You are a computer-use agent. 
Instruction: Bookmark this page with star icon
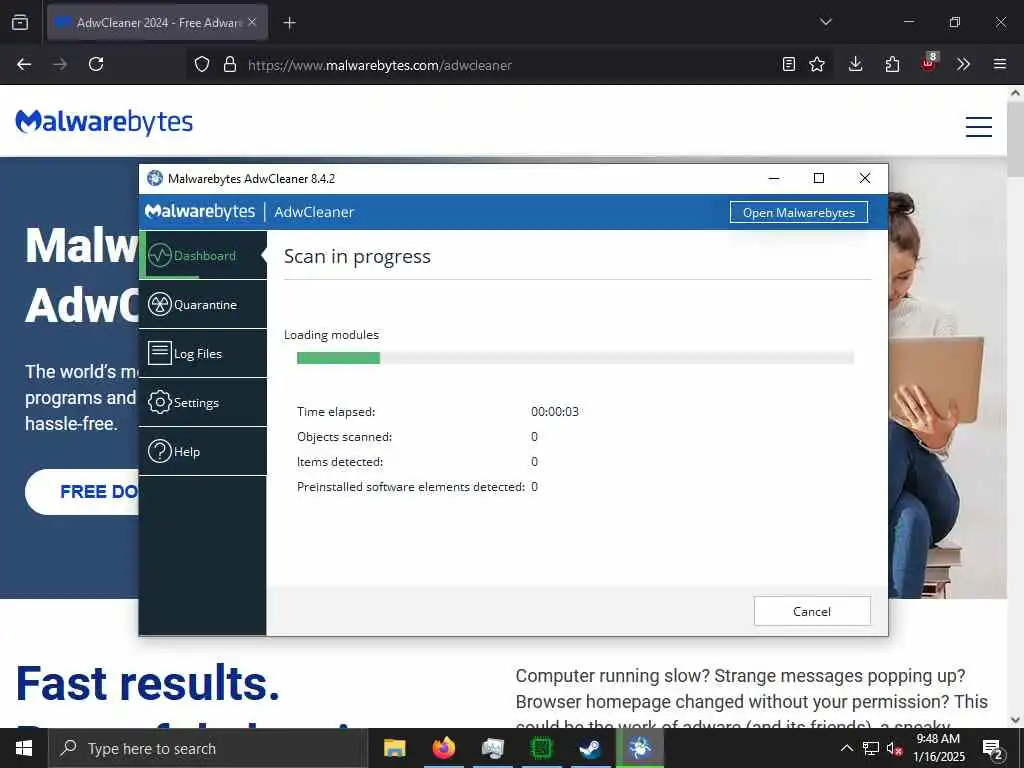point(817,64)
